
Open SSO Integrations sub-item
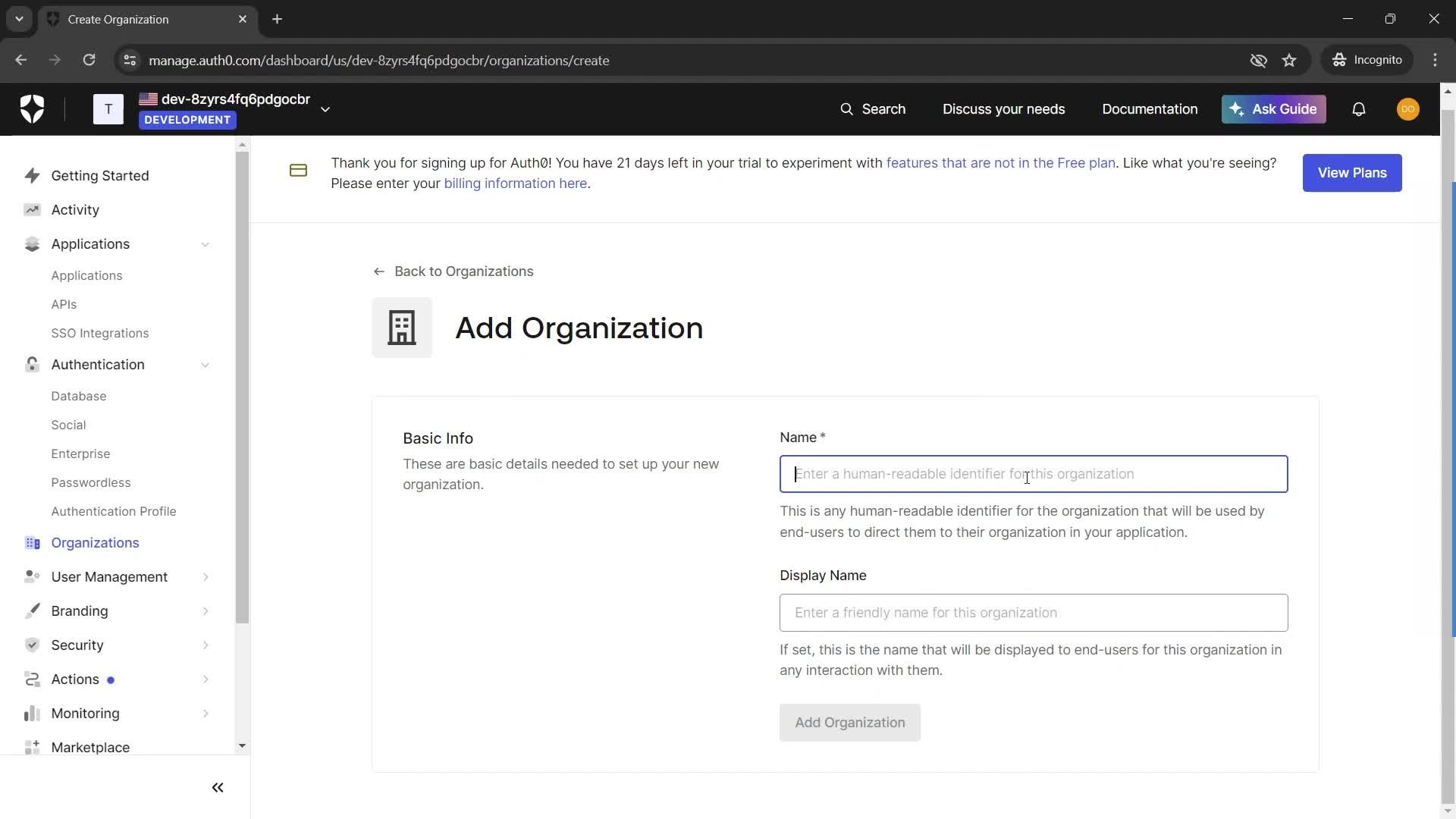point(100,334)
